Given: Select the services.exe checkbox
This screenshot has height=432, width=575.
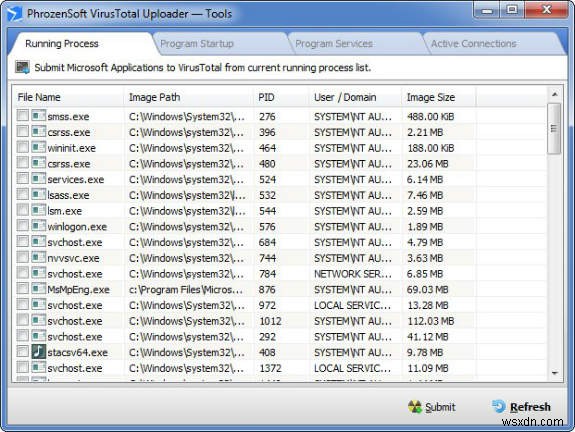Looking at the screenshot, I should tap(22, 179).
